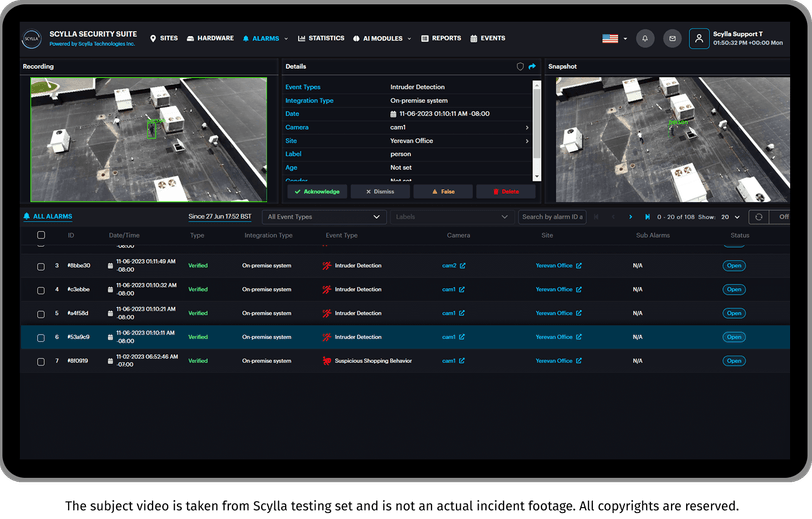
Task: Expand the Site Yerevan Office detail chevron
Action: pos(527,141)
